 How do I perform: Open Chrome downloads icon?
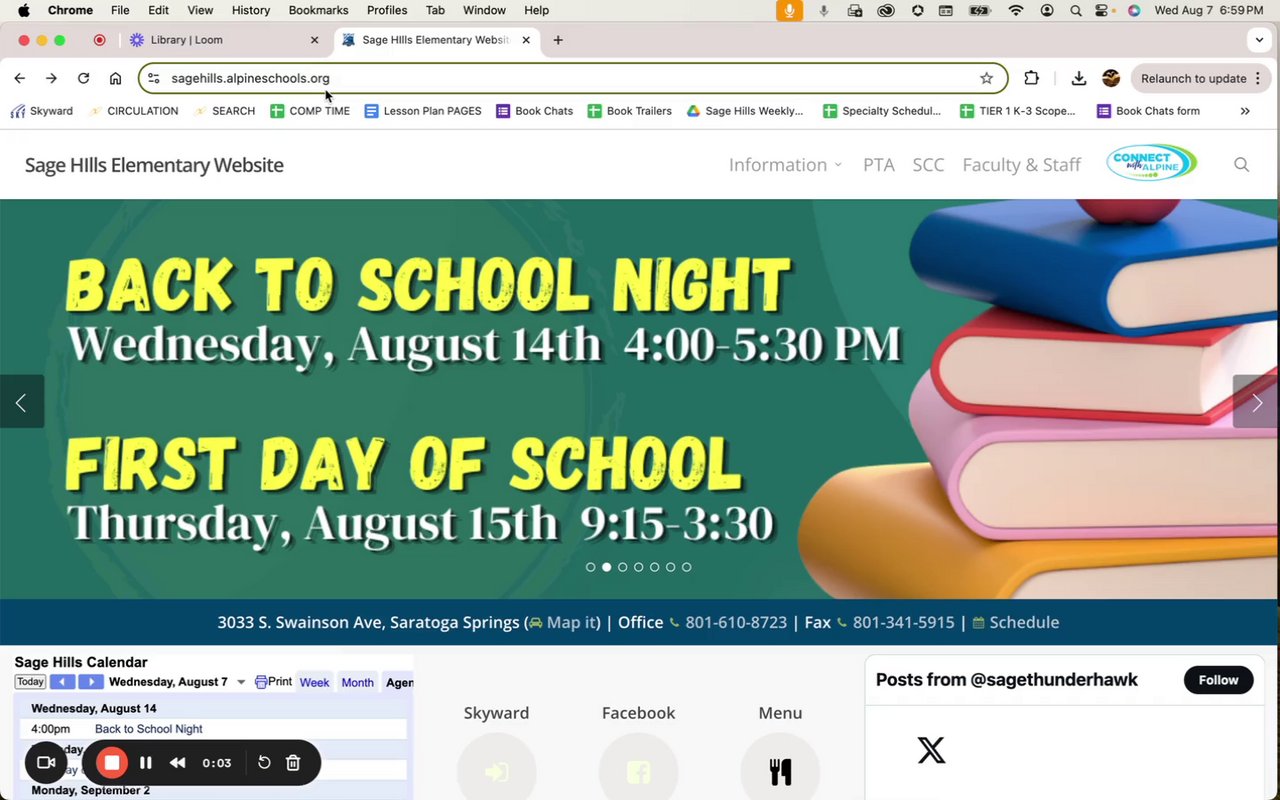(x=1078, y=78)
